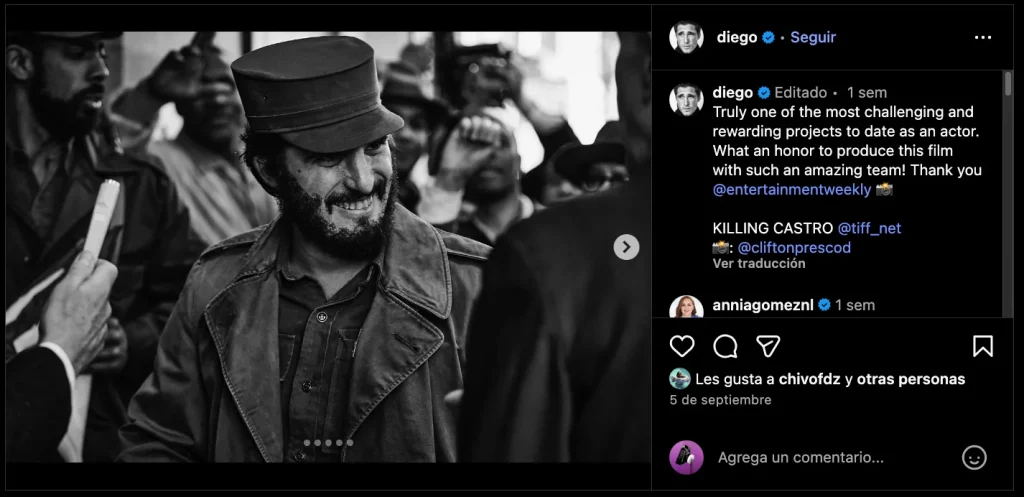Like the post with the heart icon

682,346
